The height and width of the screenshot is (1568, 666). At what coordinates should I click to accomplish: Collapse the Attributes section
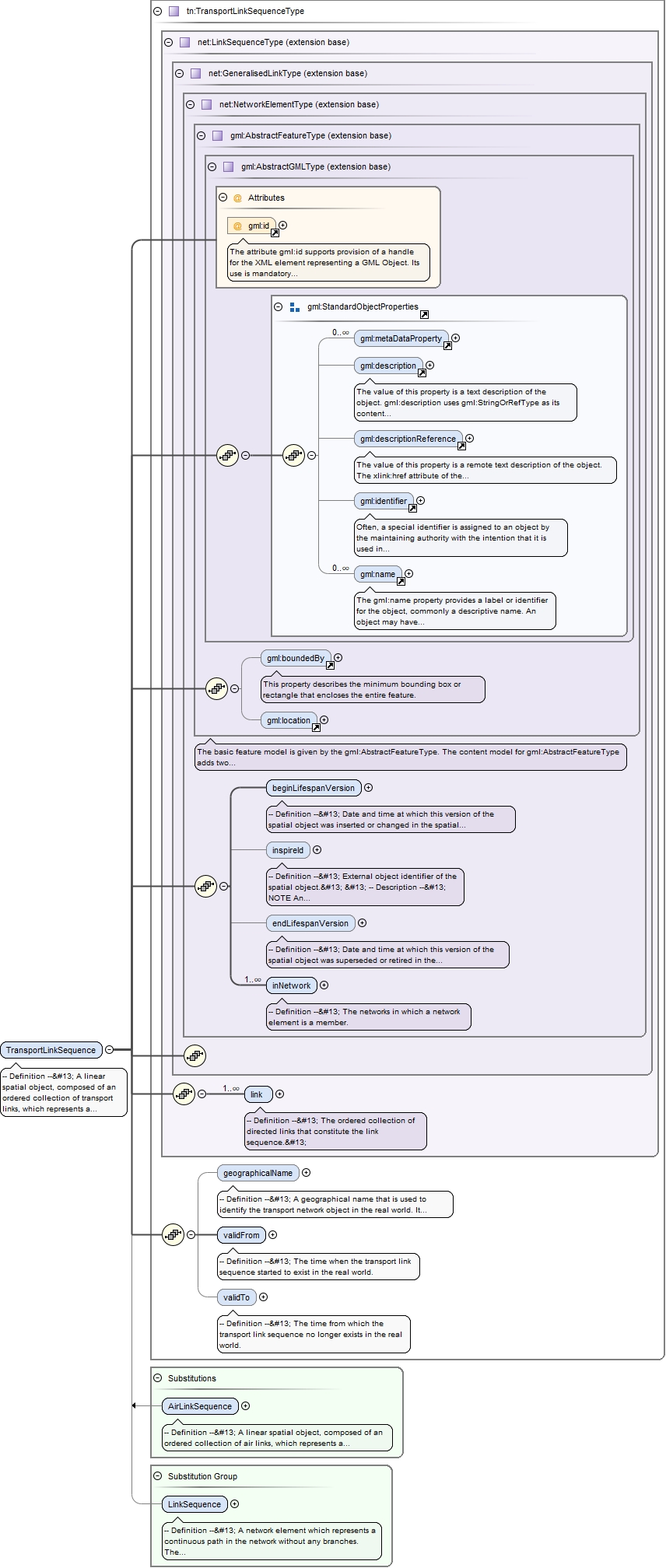(223, 198)
